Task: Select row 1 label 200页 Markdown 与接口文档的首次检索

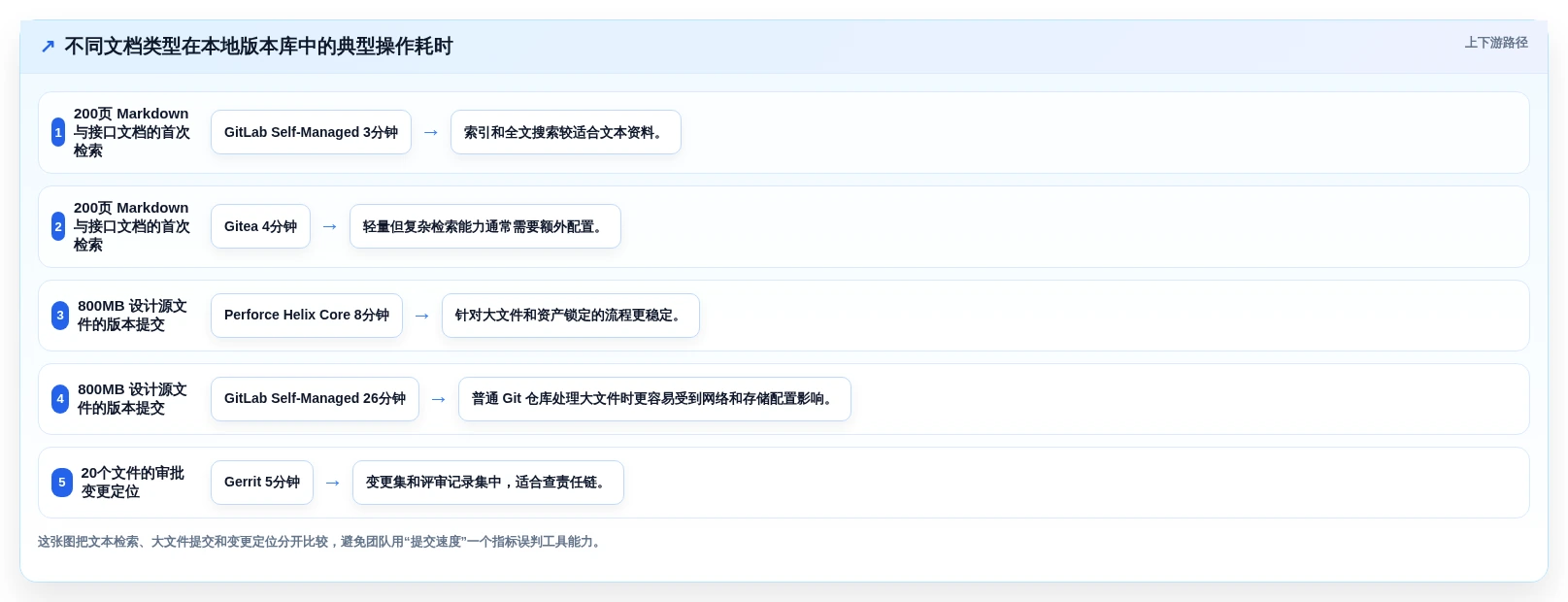Action: [x=132, y=132]
